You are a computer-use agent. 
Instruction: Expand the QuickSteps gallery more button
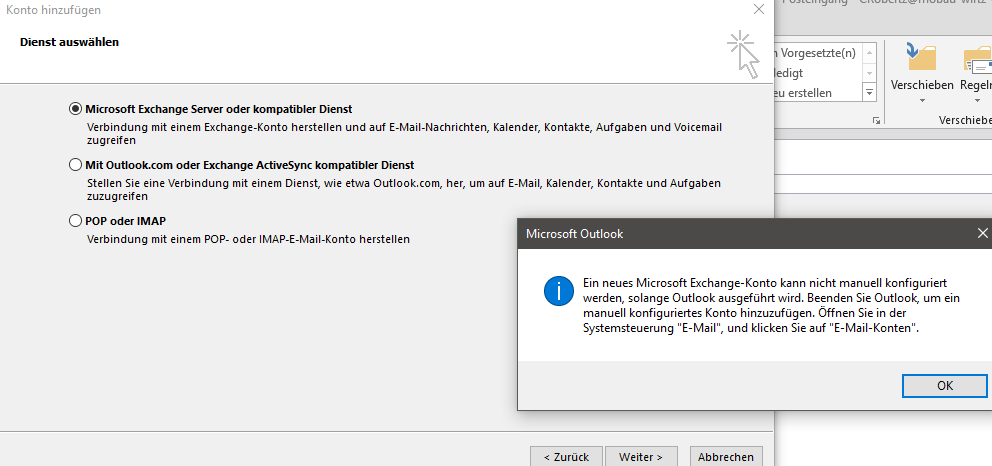(x=869, y=92)
